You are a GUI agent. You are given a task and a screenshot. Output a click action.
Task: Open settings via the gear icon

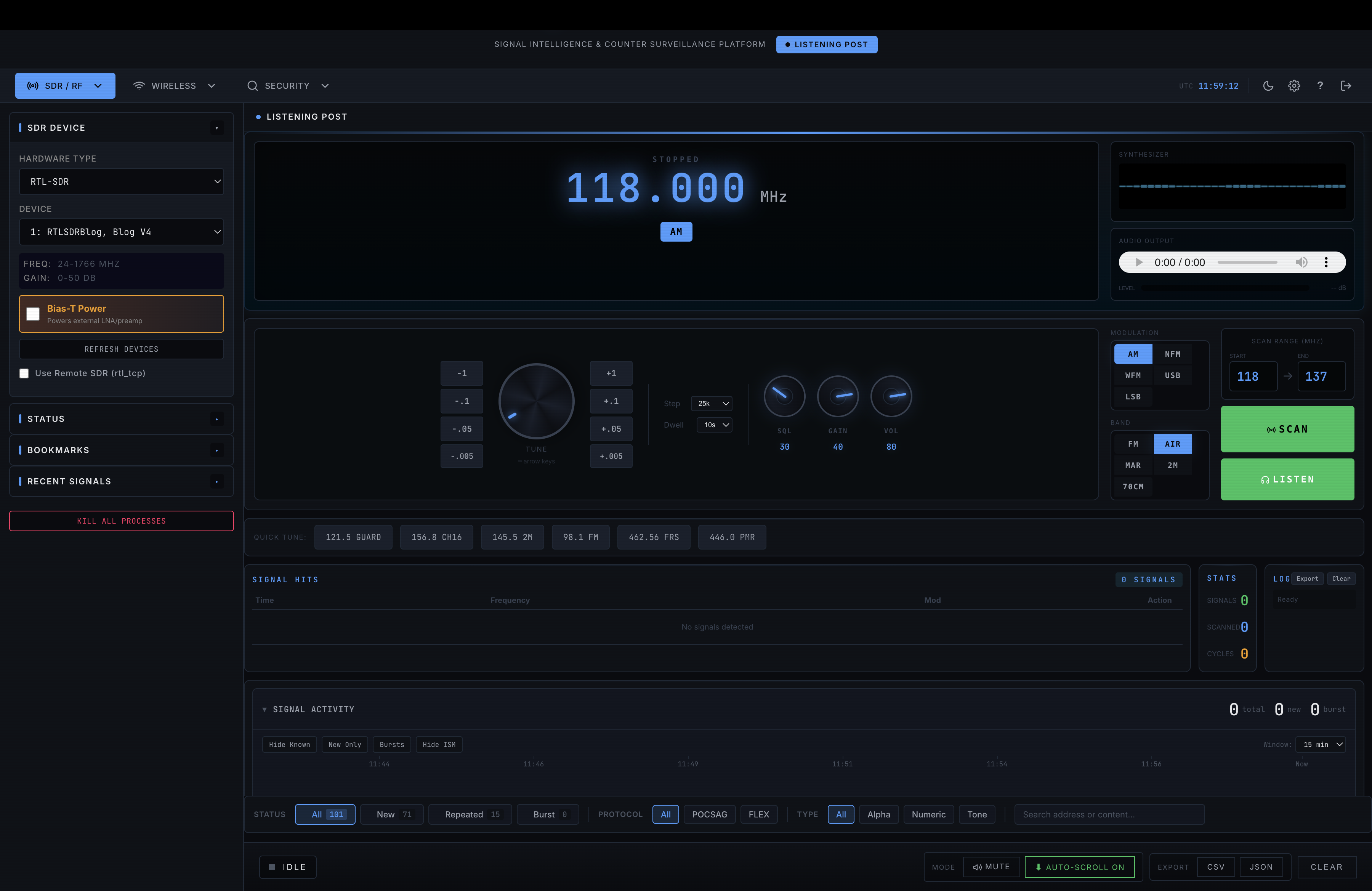[1294, 86]
